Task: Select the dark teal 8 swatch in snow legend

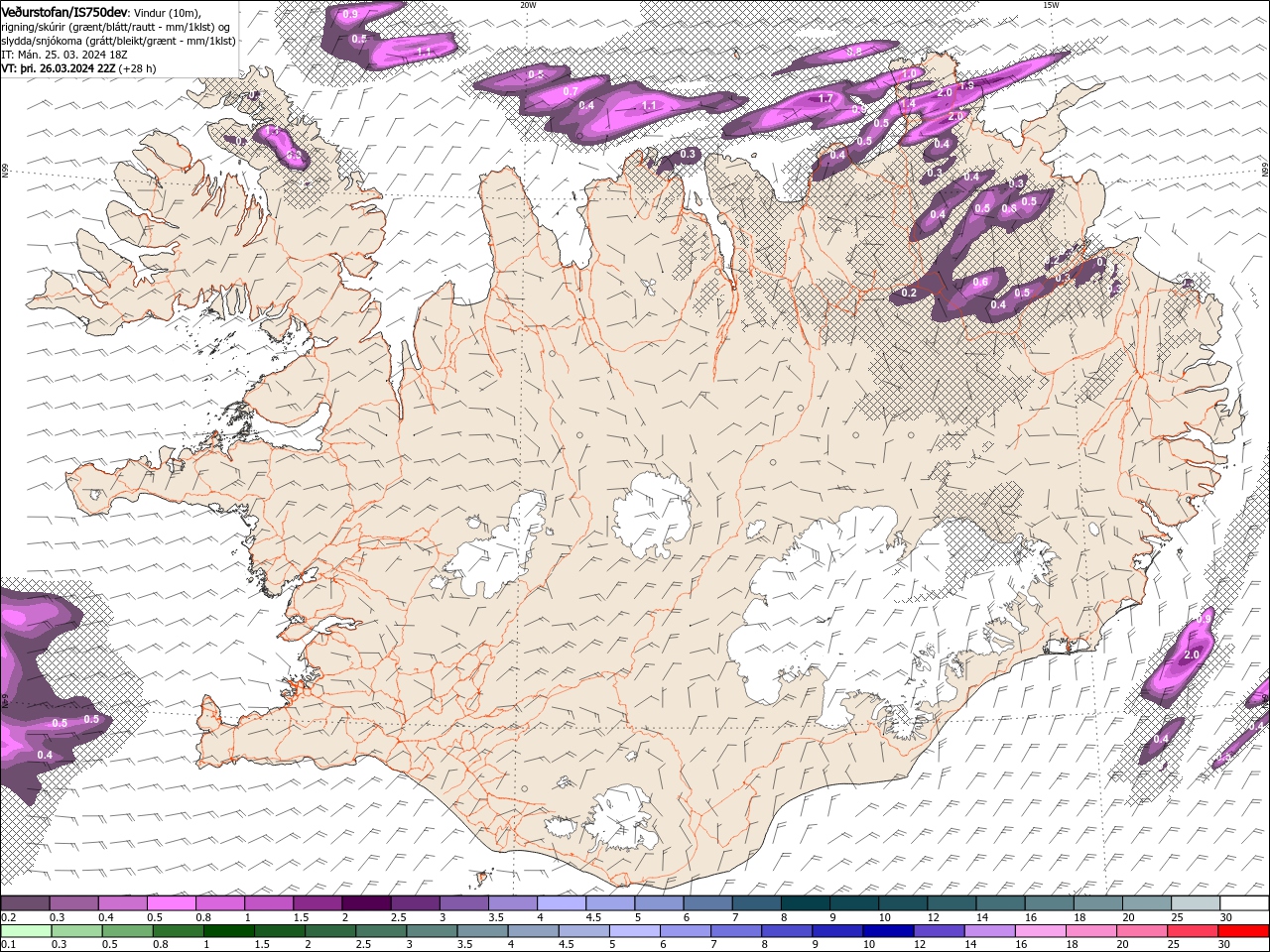Action: (x=805, y=903)
